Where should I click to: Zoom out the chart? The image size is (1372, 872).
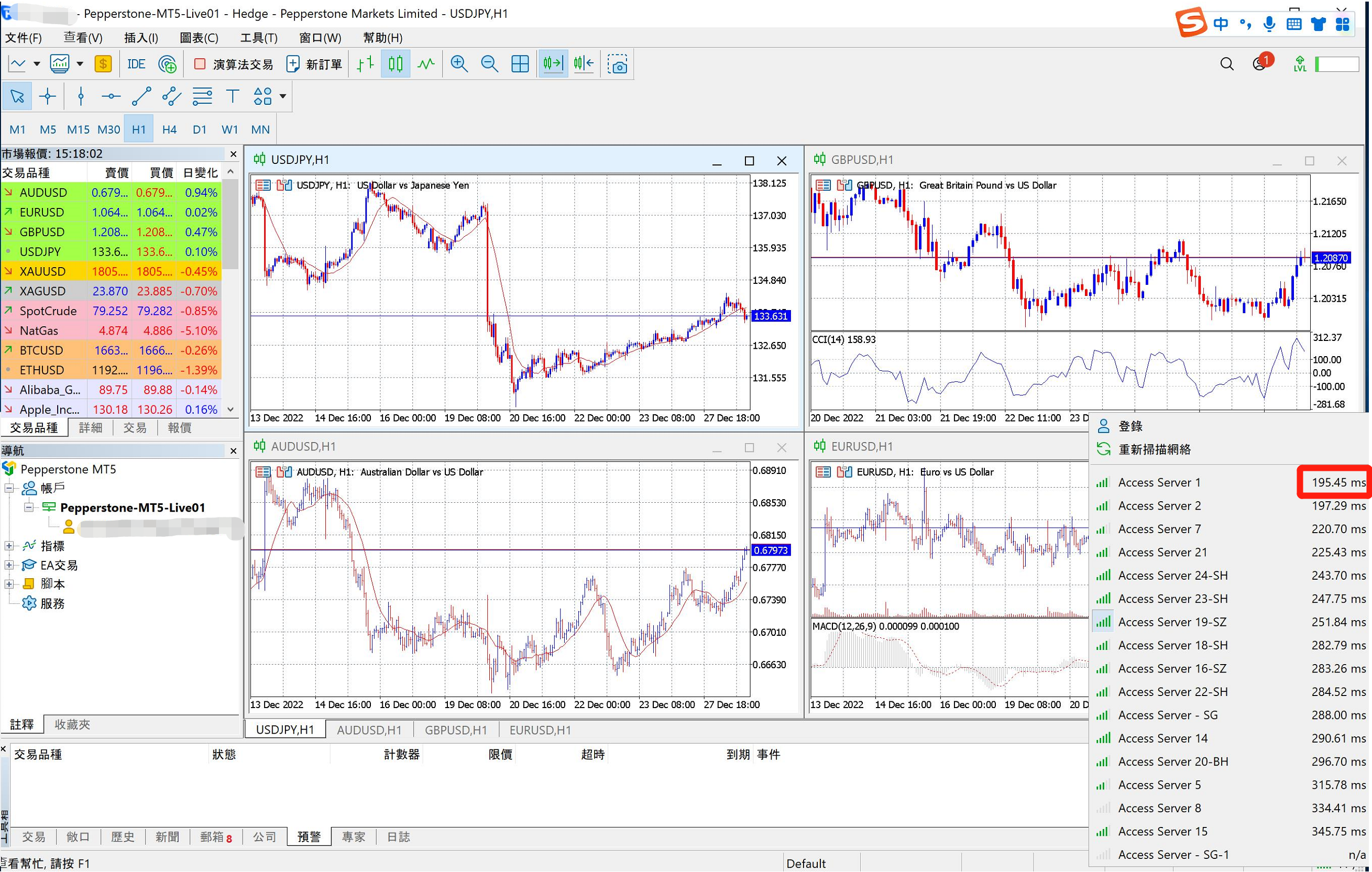pyautogui.click(x=489, y=64)
